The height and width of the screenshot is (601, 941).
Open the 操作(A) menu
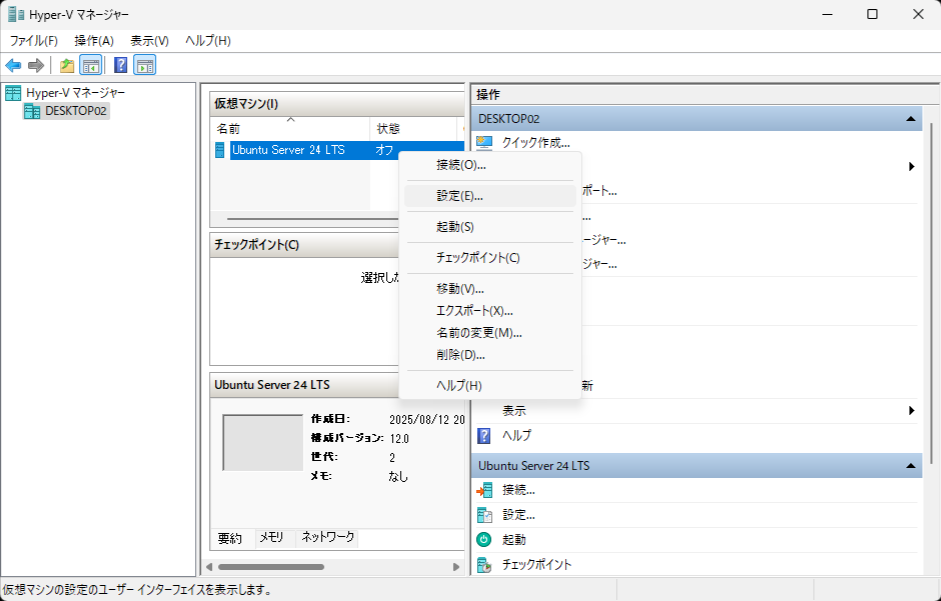coord(94,41)
